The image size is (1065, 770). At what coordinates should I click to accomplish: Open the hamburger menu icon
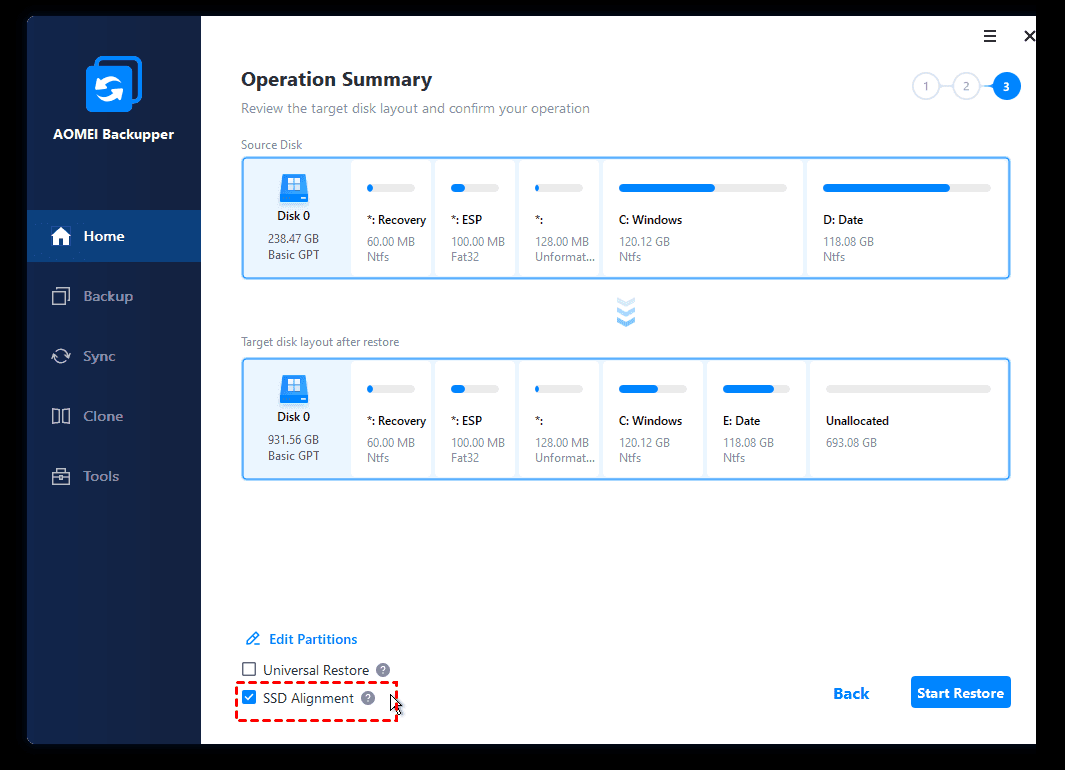pos(990,36)
